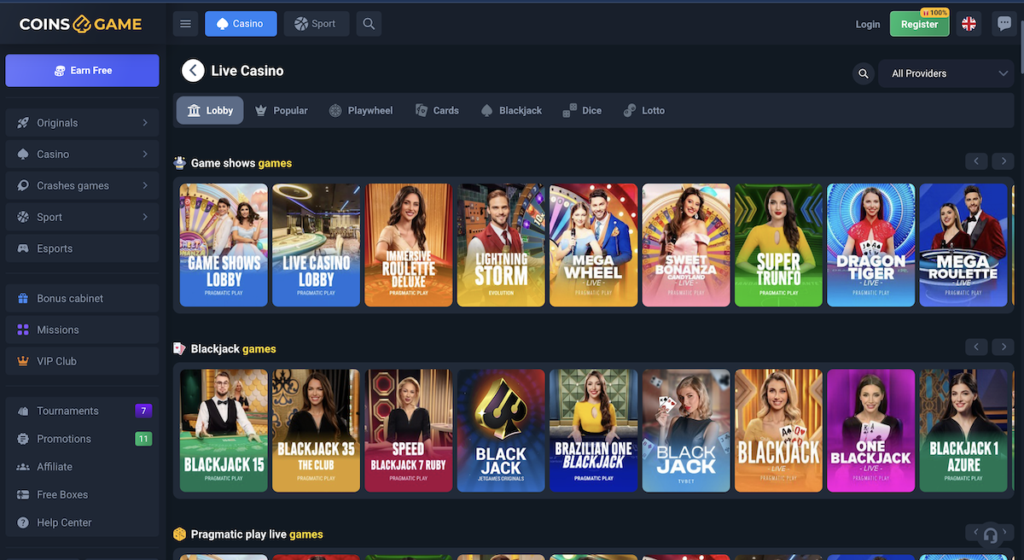Open Tournaments with badge 7
Viewport: 1024px width, 560px height.
point(82,411)
